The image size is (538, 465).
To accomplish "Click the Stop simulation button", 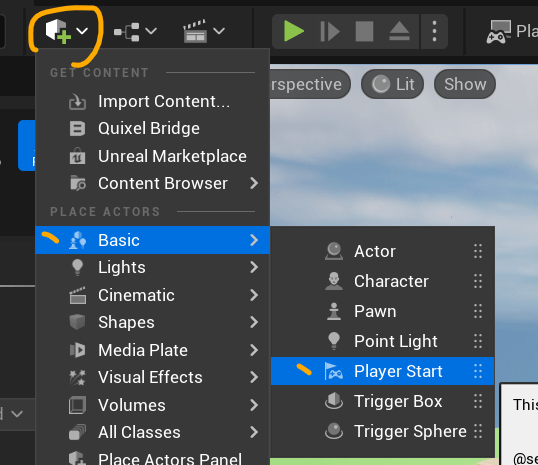I will (x=364, y=31).
